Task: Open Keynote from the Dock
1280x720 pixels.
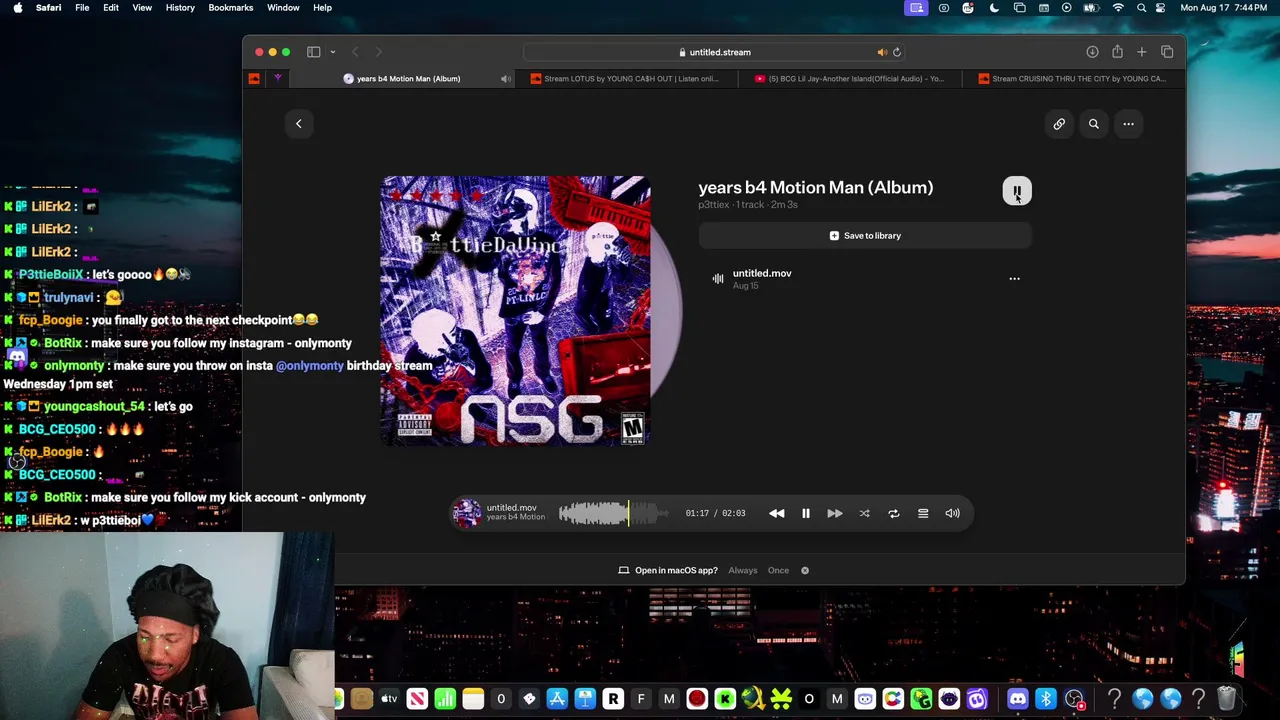Action: (x=585, y=699)
